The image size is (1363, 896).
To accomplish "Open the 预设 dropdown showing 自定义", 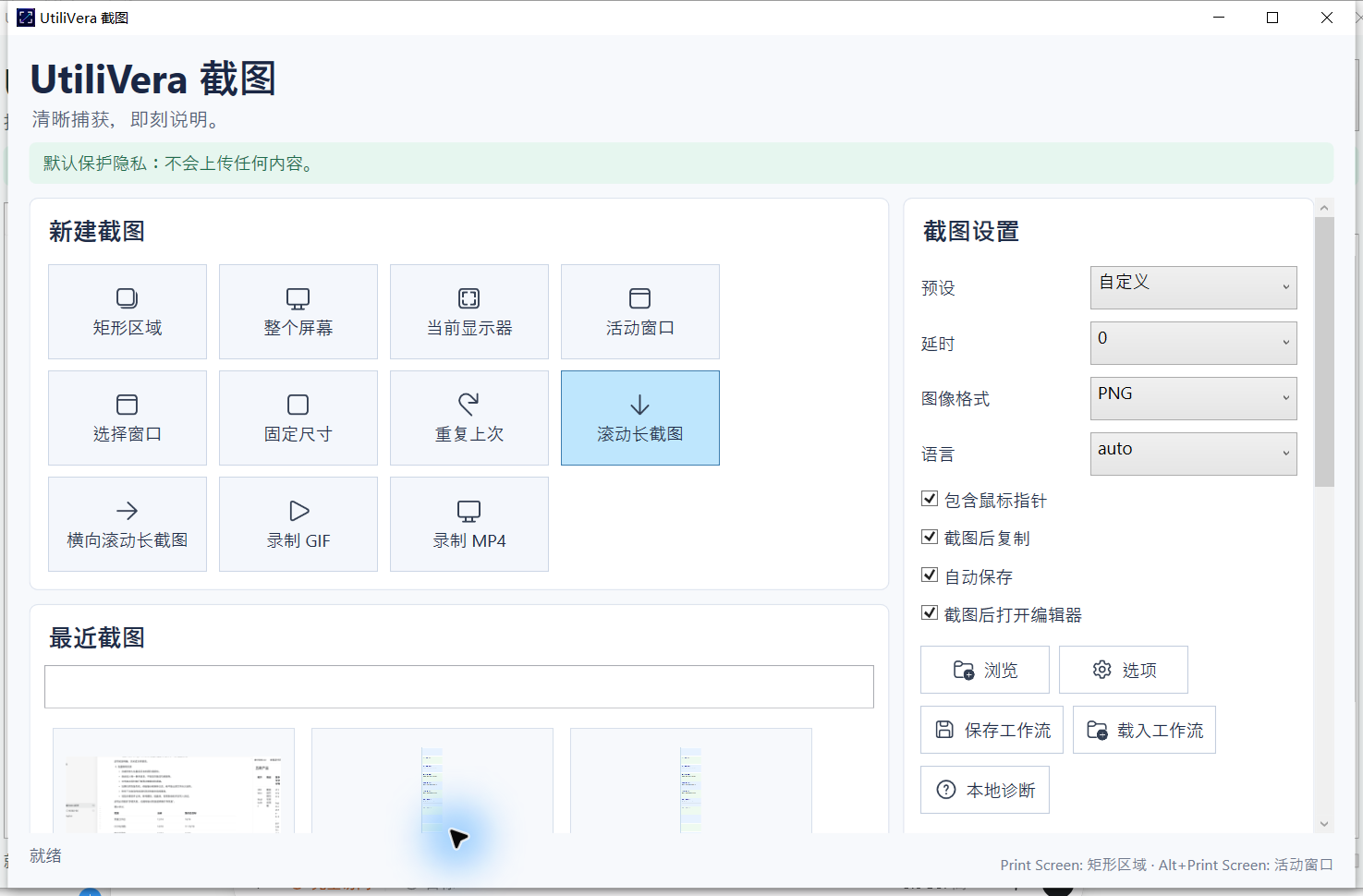I will tap(1193, 287).
